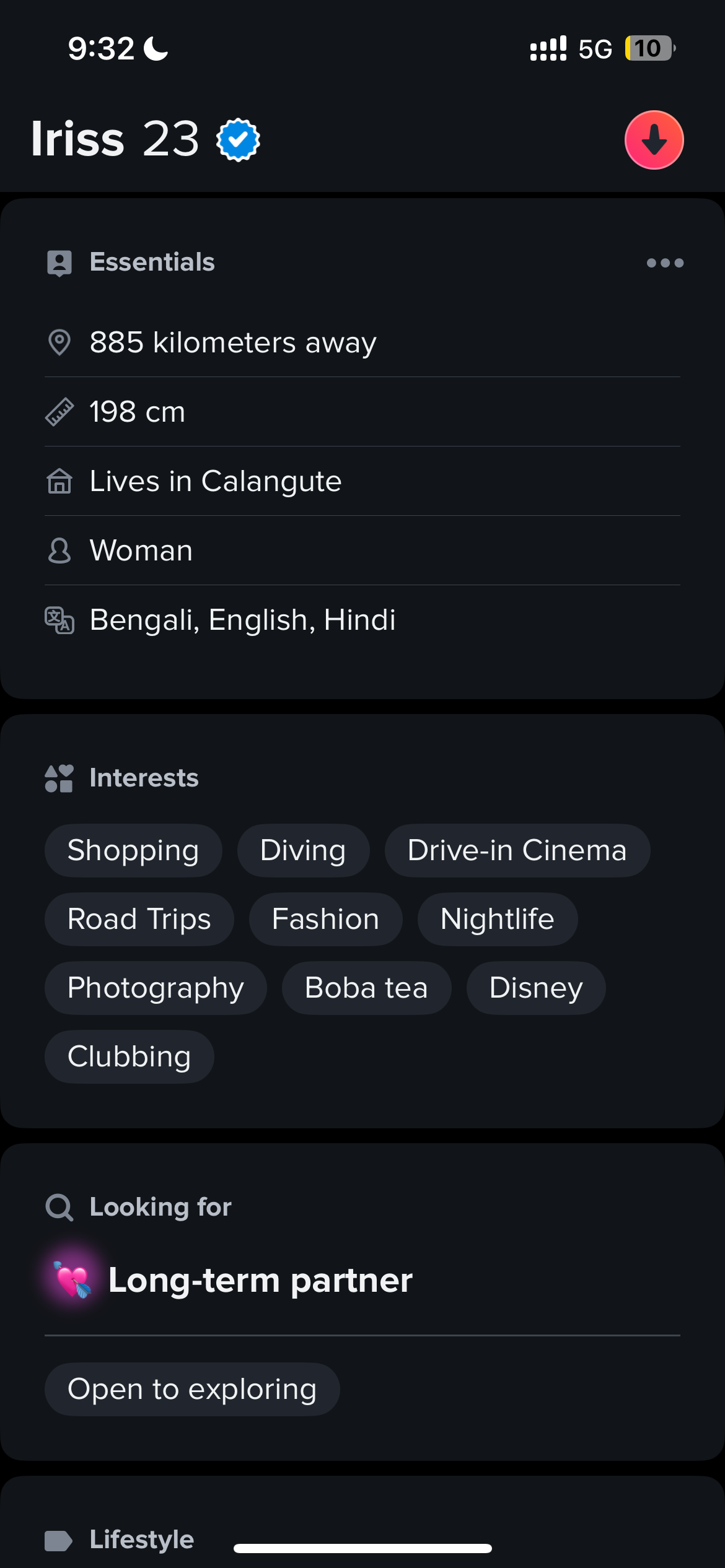This screenshot has height=1568, width=725.
Task: Tap the Open to exploring tag
Action: [x=192, y=1389]
